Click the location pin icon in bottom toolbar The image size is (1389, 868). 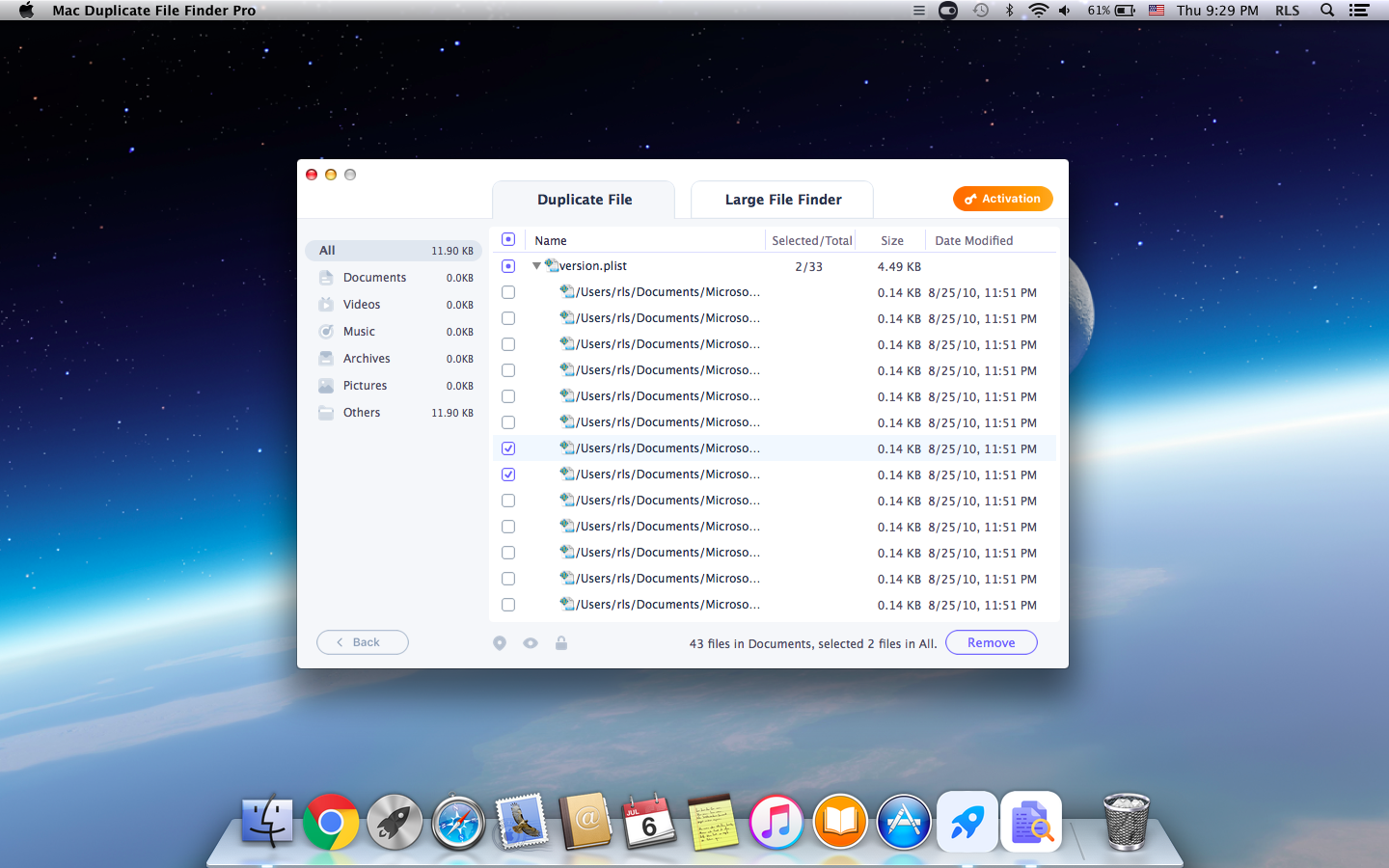(500, 643)
